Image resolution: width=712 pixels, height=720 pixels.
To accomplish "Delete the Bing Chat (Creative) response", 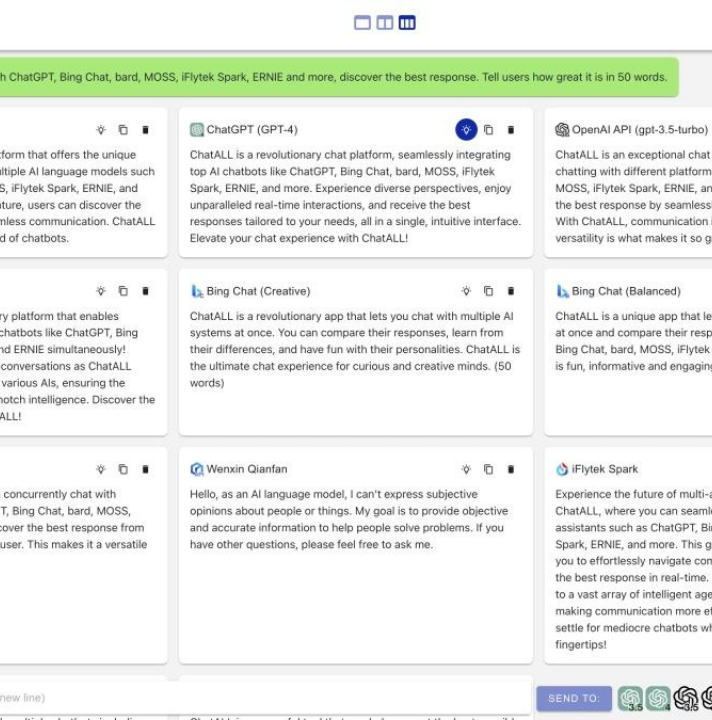I will click(x=510, y=291).
